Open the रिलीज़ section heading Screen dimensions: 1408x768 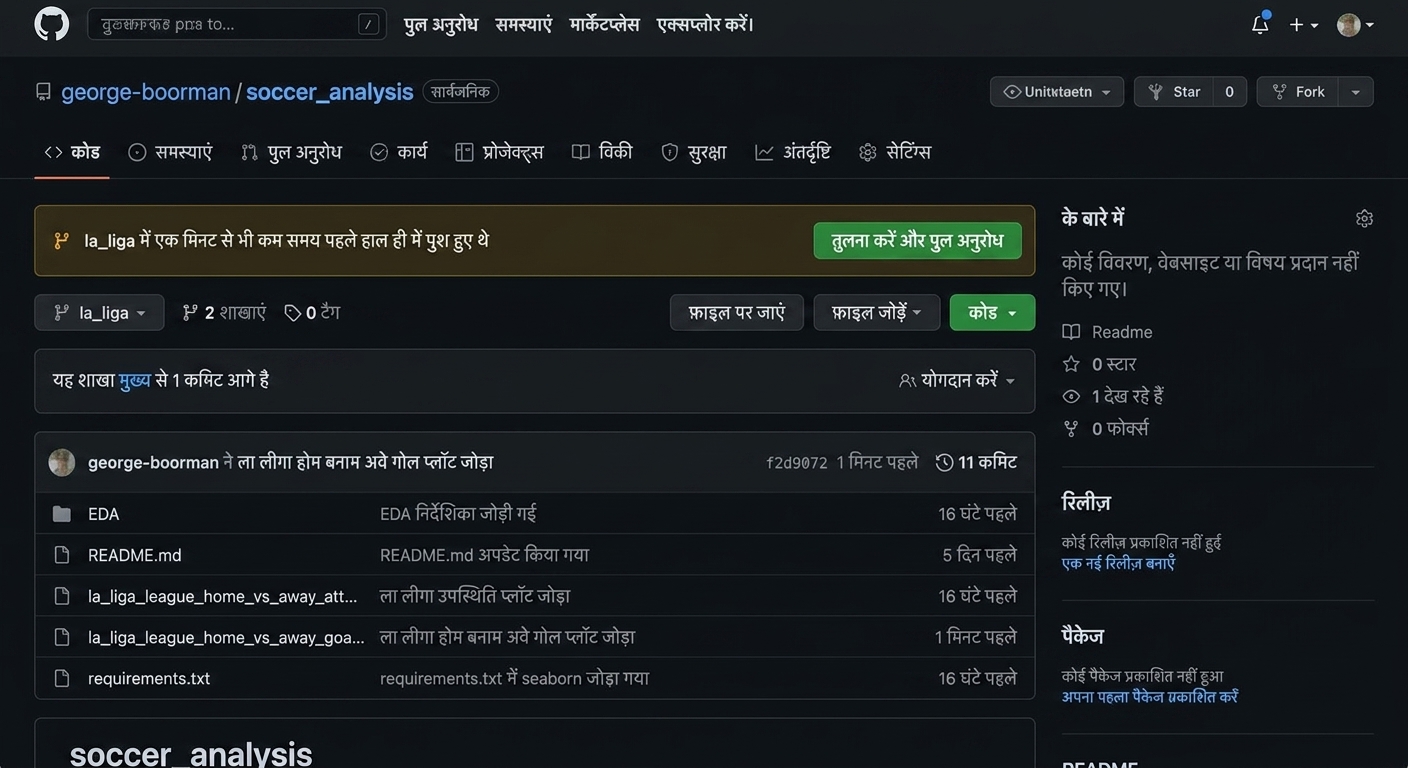coord(1086,502)
